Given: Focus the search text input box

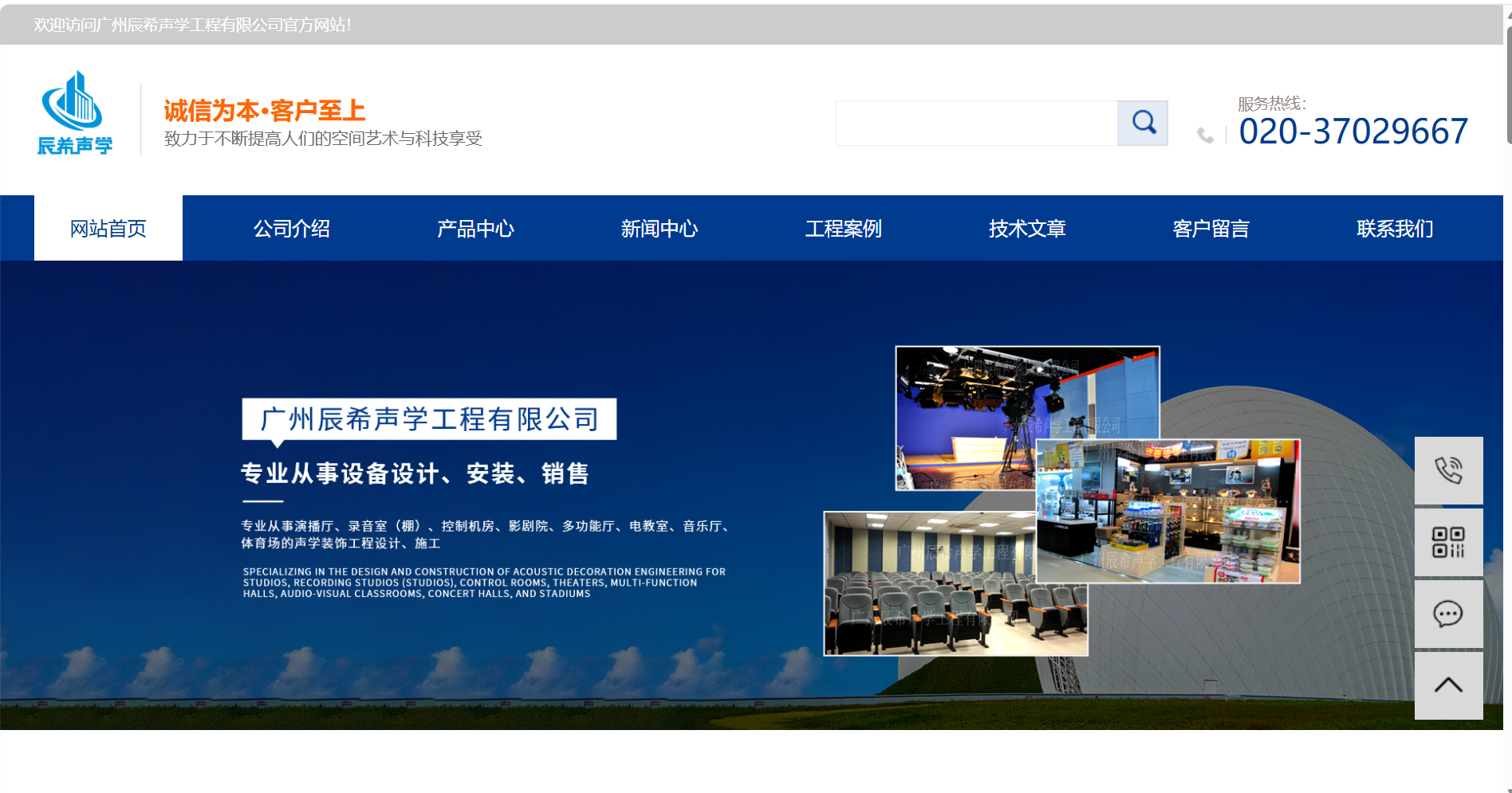Looking at the screenshot, I should click(976, 123).
